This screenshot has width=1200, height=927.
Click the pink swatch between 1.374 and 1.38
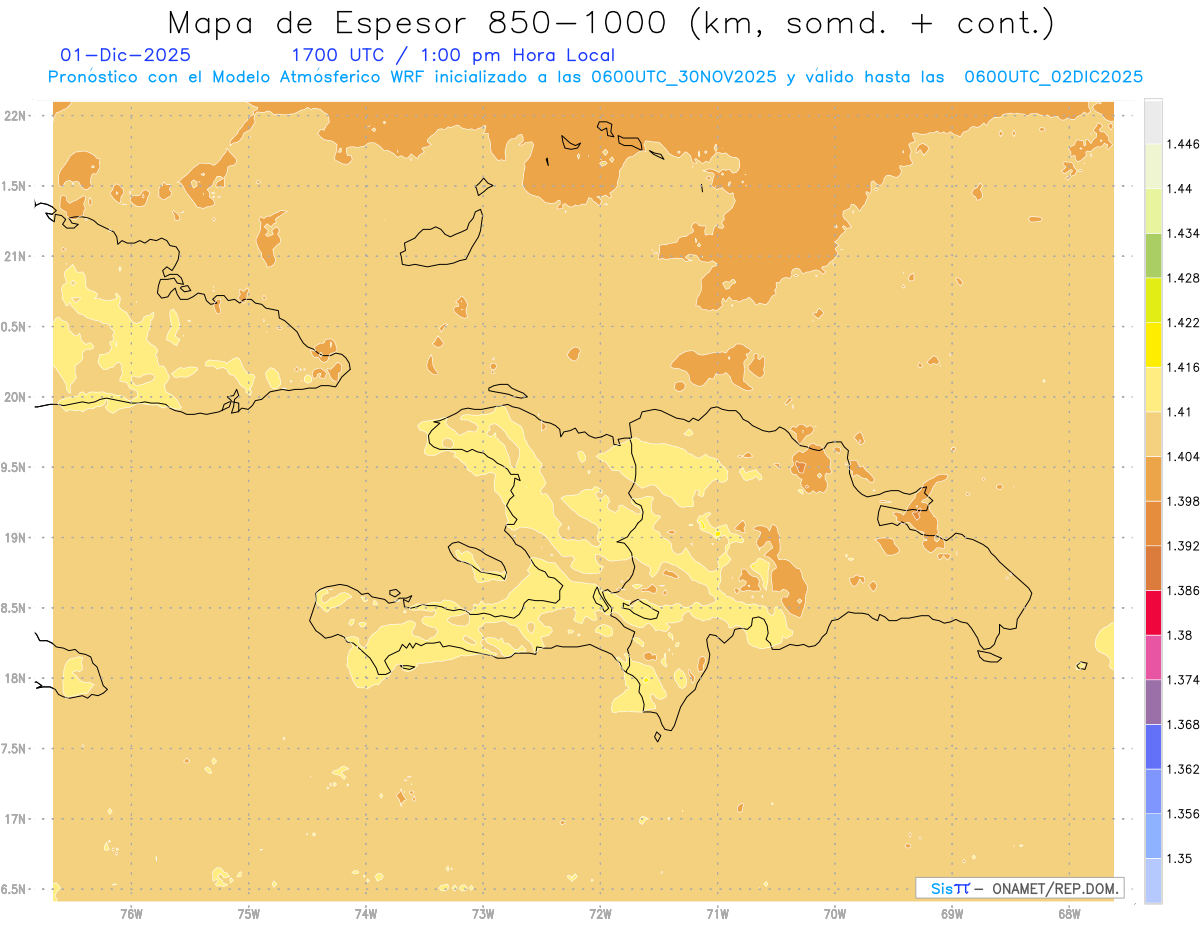pos(1153,657)
